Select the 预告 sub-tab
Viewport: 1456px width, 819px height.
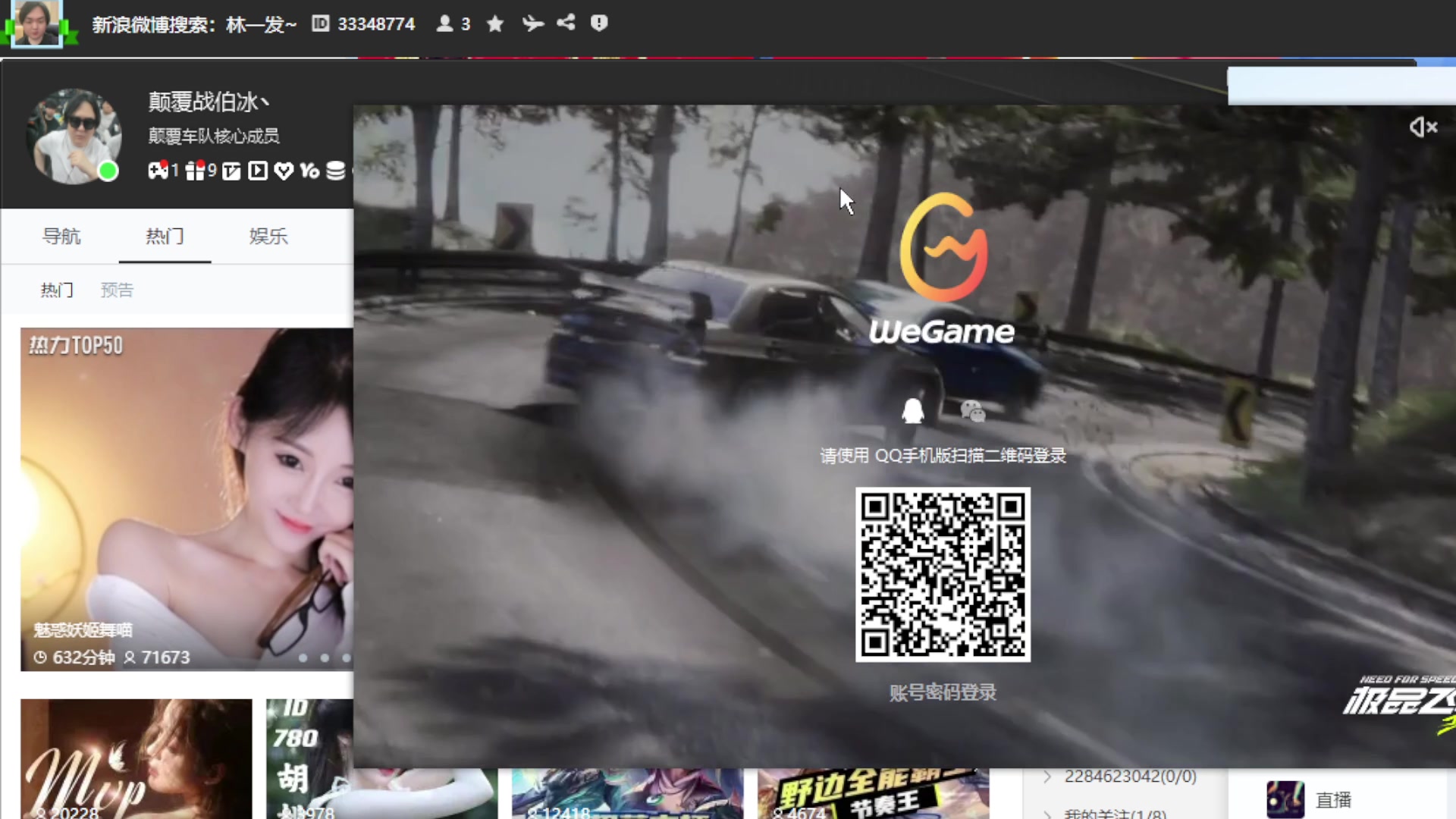117,290
